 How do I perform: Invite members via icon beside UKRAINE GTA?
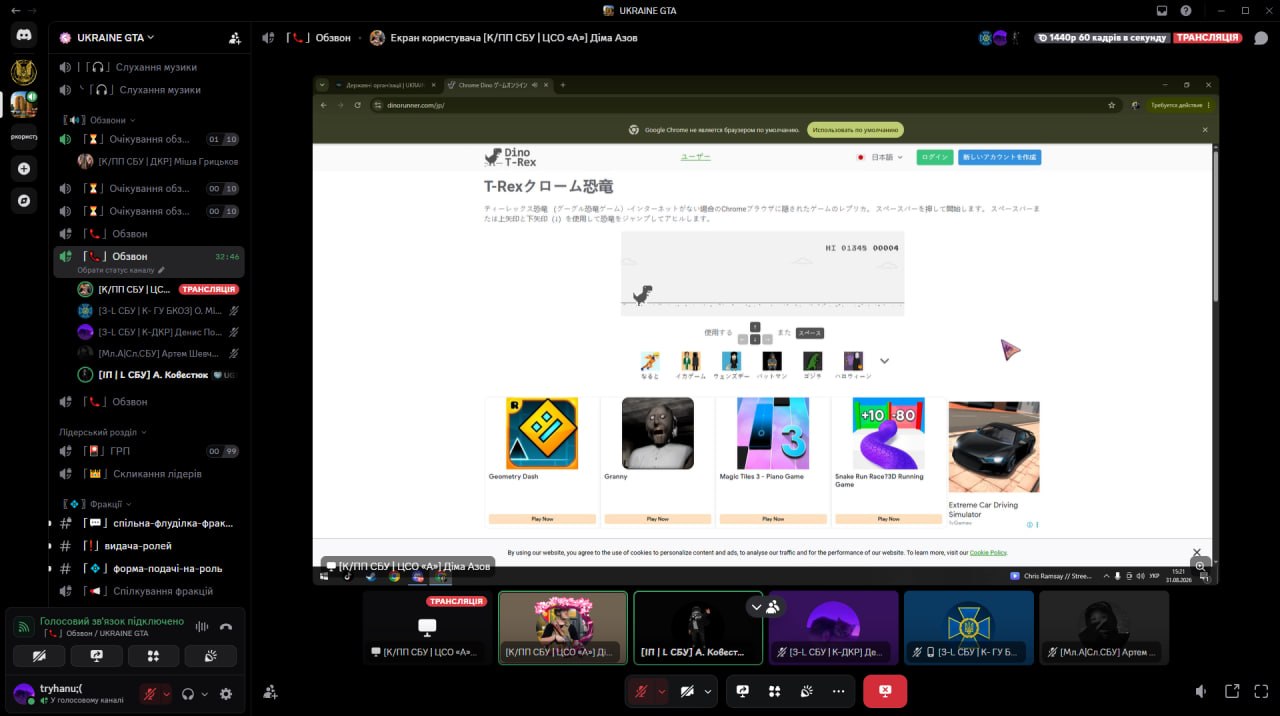tap(235, 38)
